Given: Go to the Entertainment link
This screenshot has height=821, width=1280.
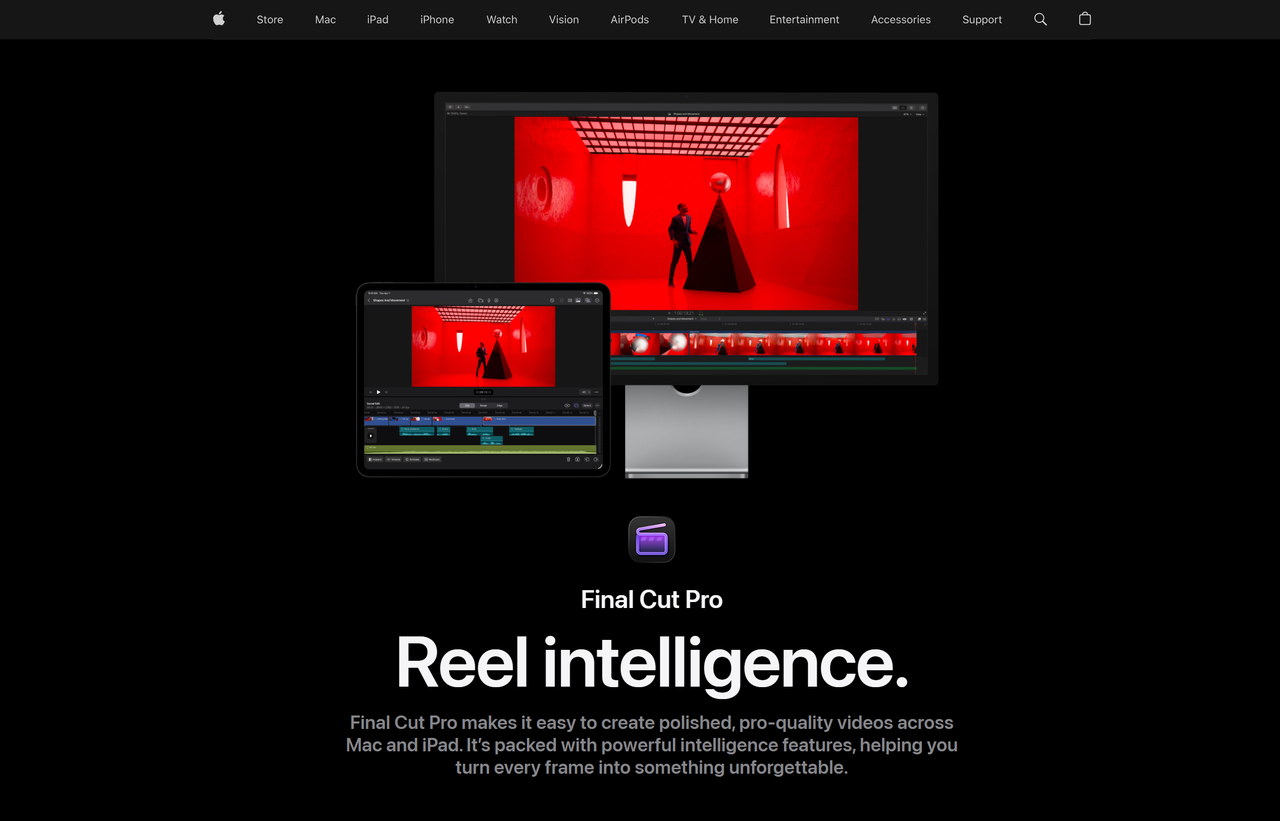Looking at the screenshot, I should [x=805, y=20].
